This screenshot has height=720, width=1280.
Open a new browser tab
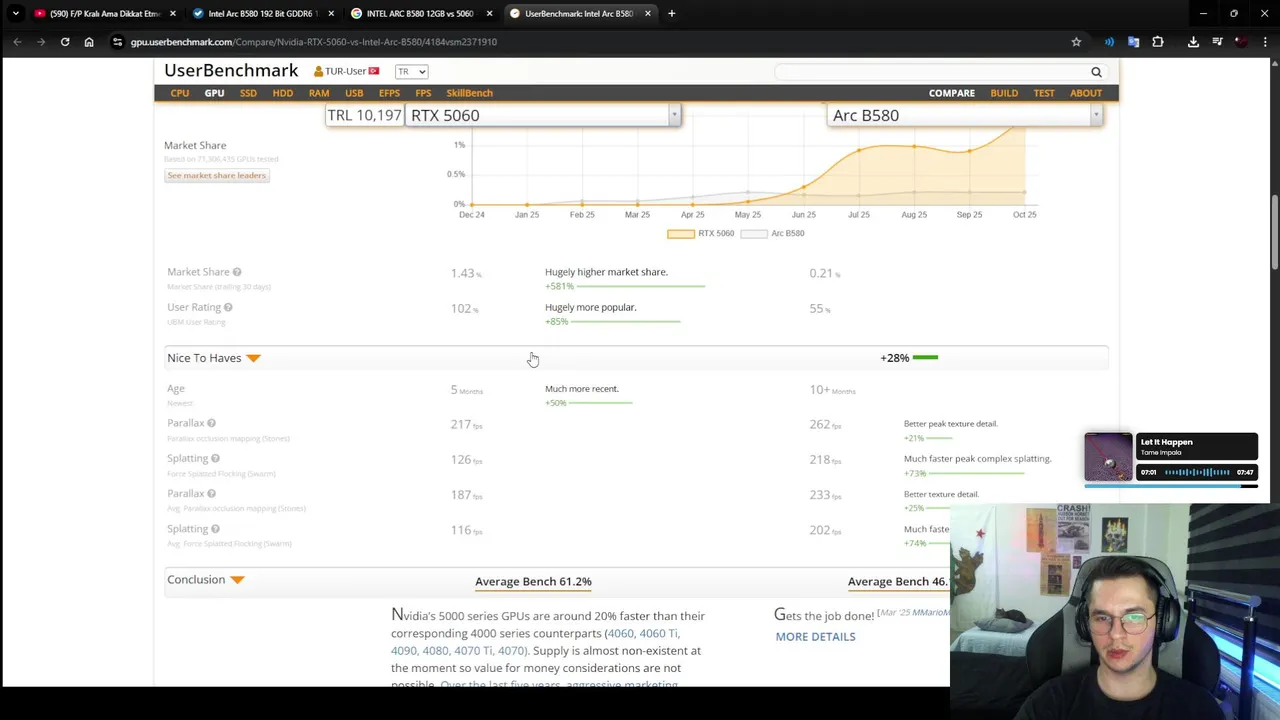point(672,13)
